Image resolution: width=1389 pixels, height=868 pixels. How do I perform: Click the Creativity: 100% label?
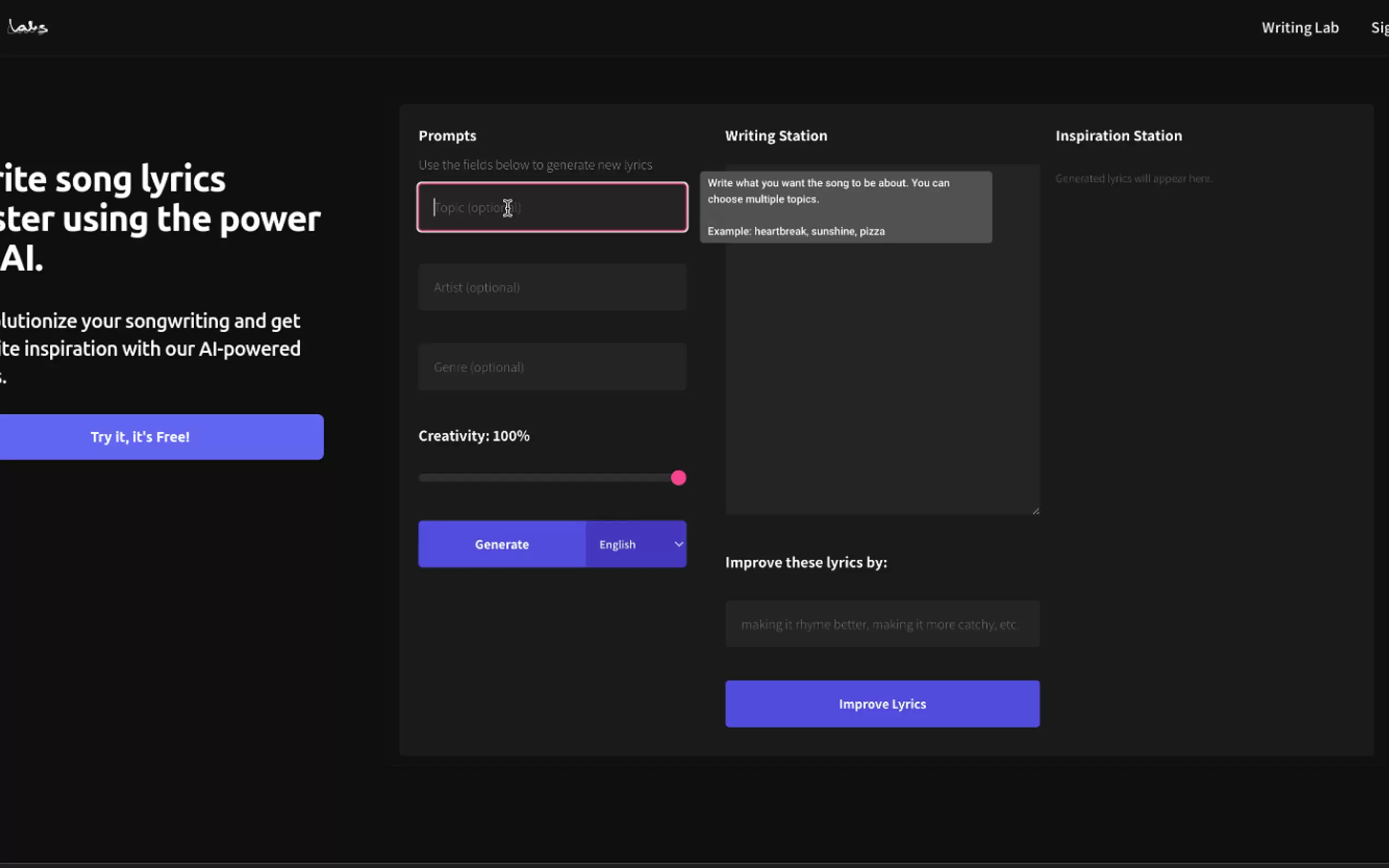(474, 436)
